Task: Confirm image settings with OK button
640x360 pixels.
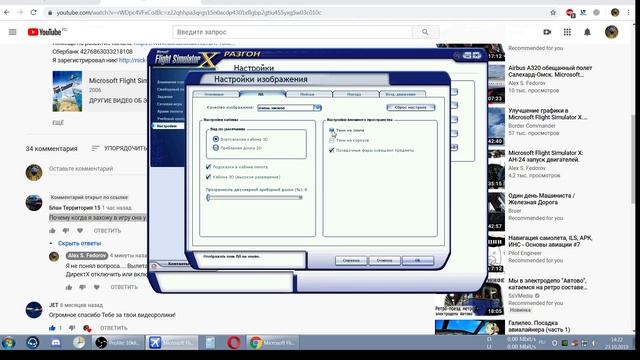Action: point(418,260)
